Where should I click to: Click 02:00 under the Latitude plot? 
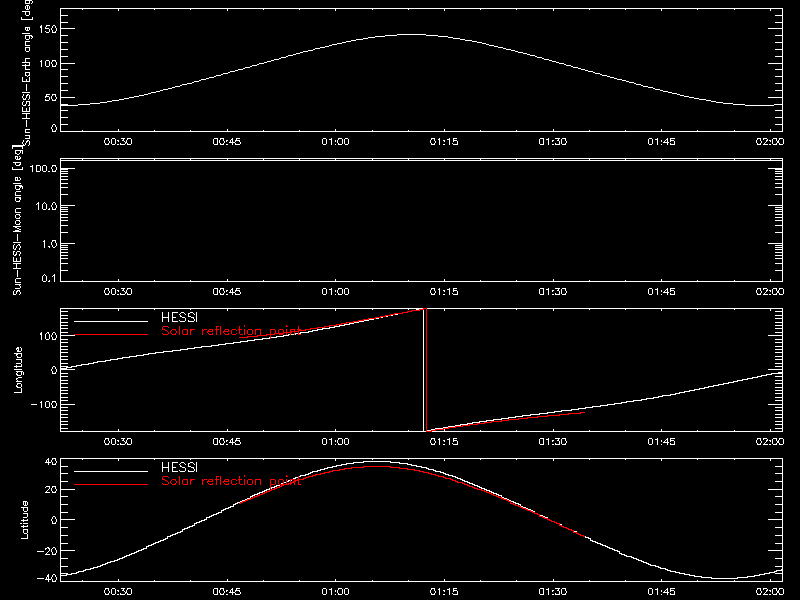[x=769, y=592]
